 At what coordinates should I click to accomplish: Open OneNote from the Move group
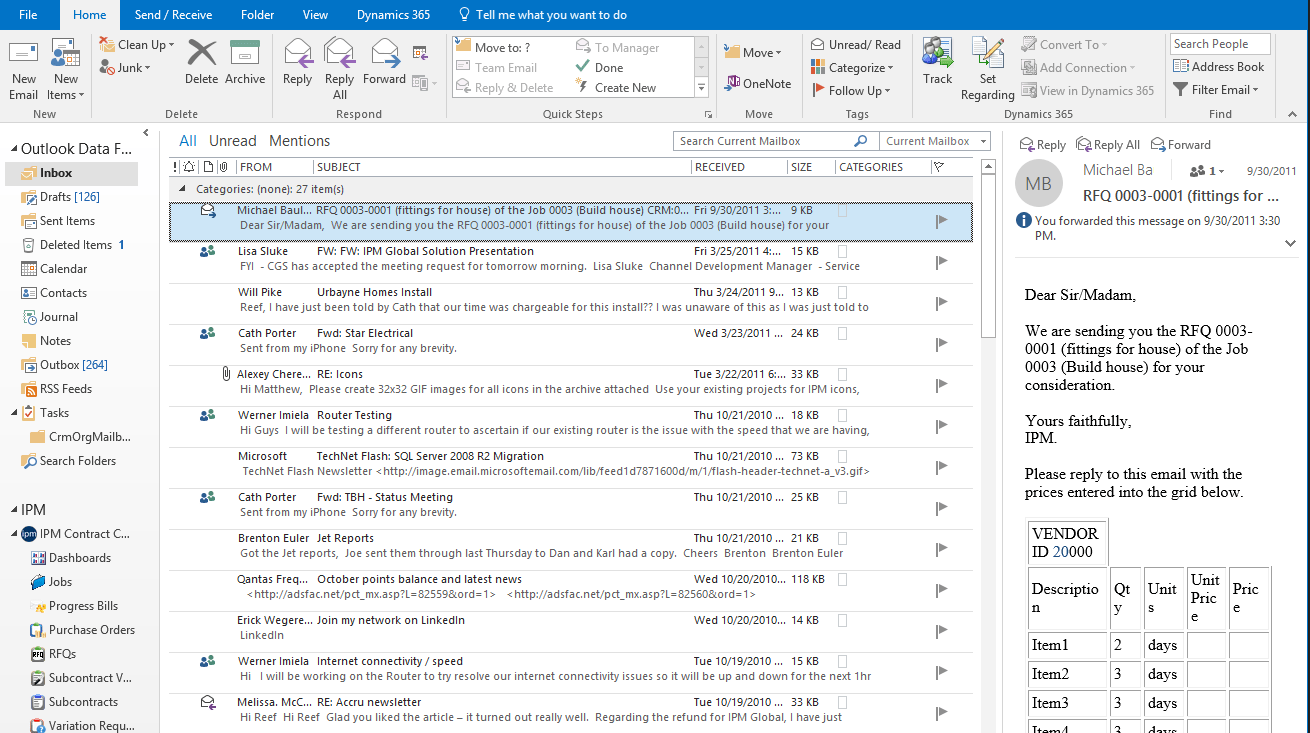758,84
